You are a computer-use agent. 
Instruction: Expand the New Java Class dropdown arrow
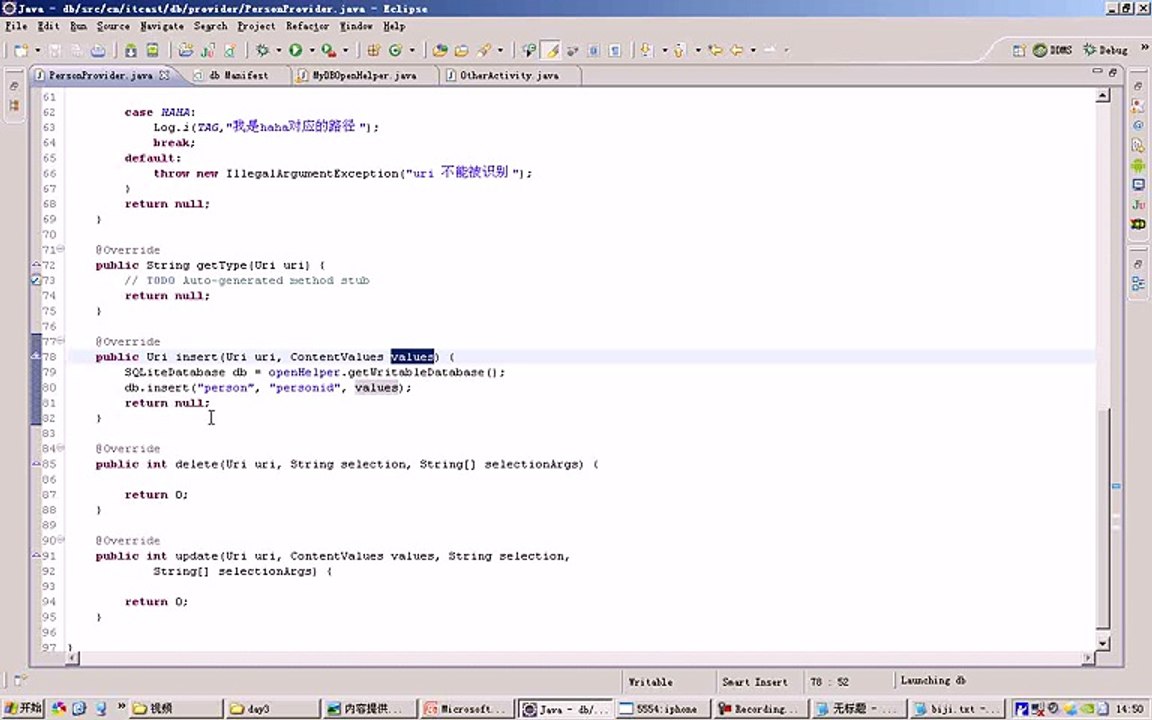click(x=411, y=50)
